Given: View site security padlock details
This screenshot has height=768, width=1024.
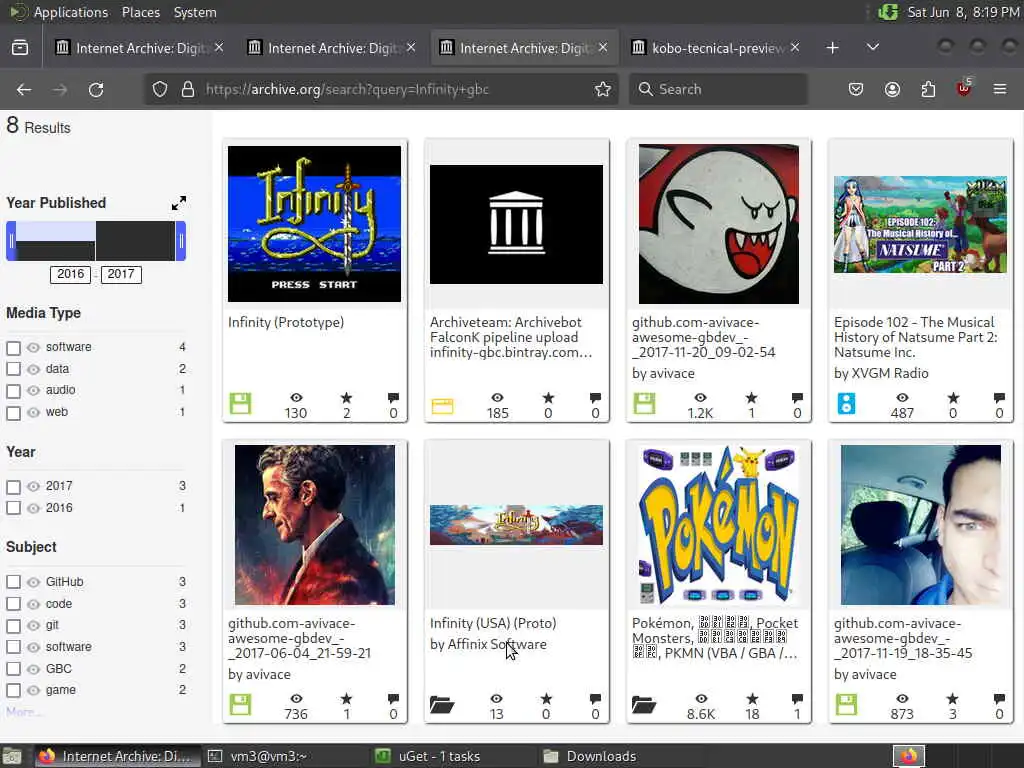Looking at the screenshot, I should 187,89.
